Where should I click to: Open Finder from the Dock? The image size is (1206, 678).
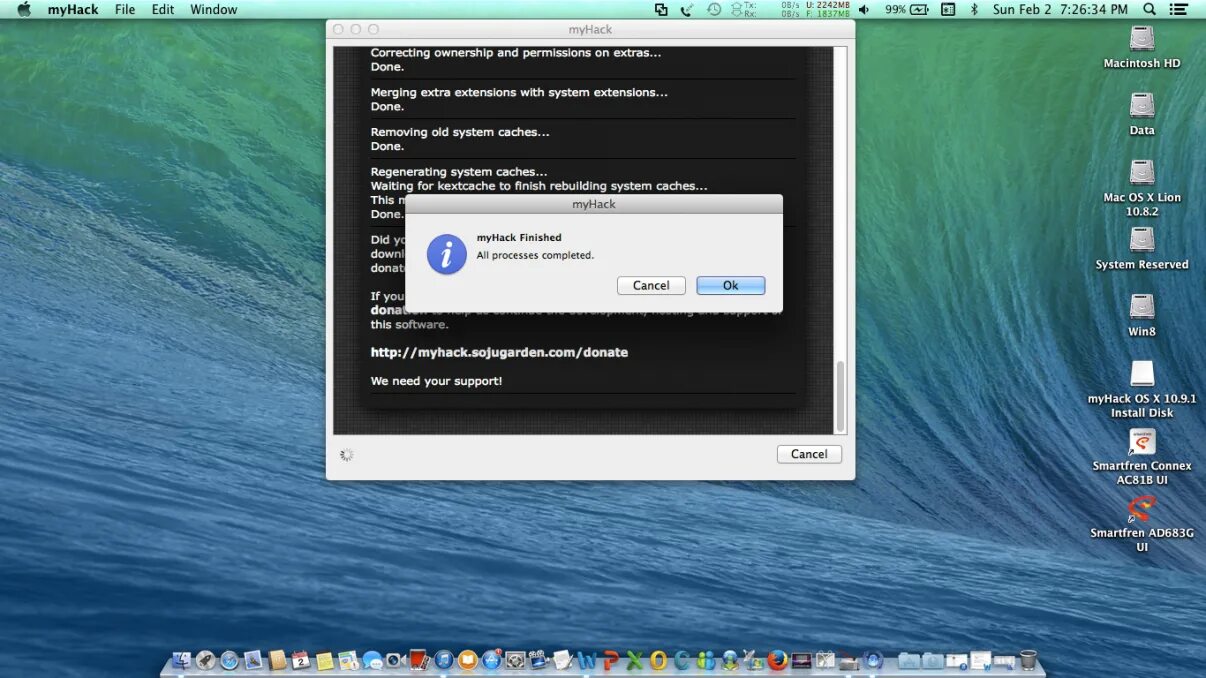182,660
